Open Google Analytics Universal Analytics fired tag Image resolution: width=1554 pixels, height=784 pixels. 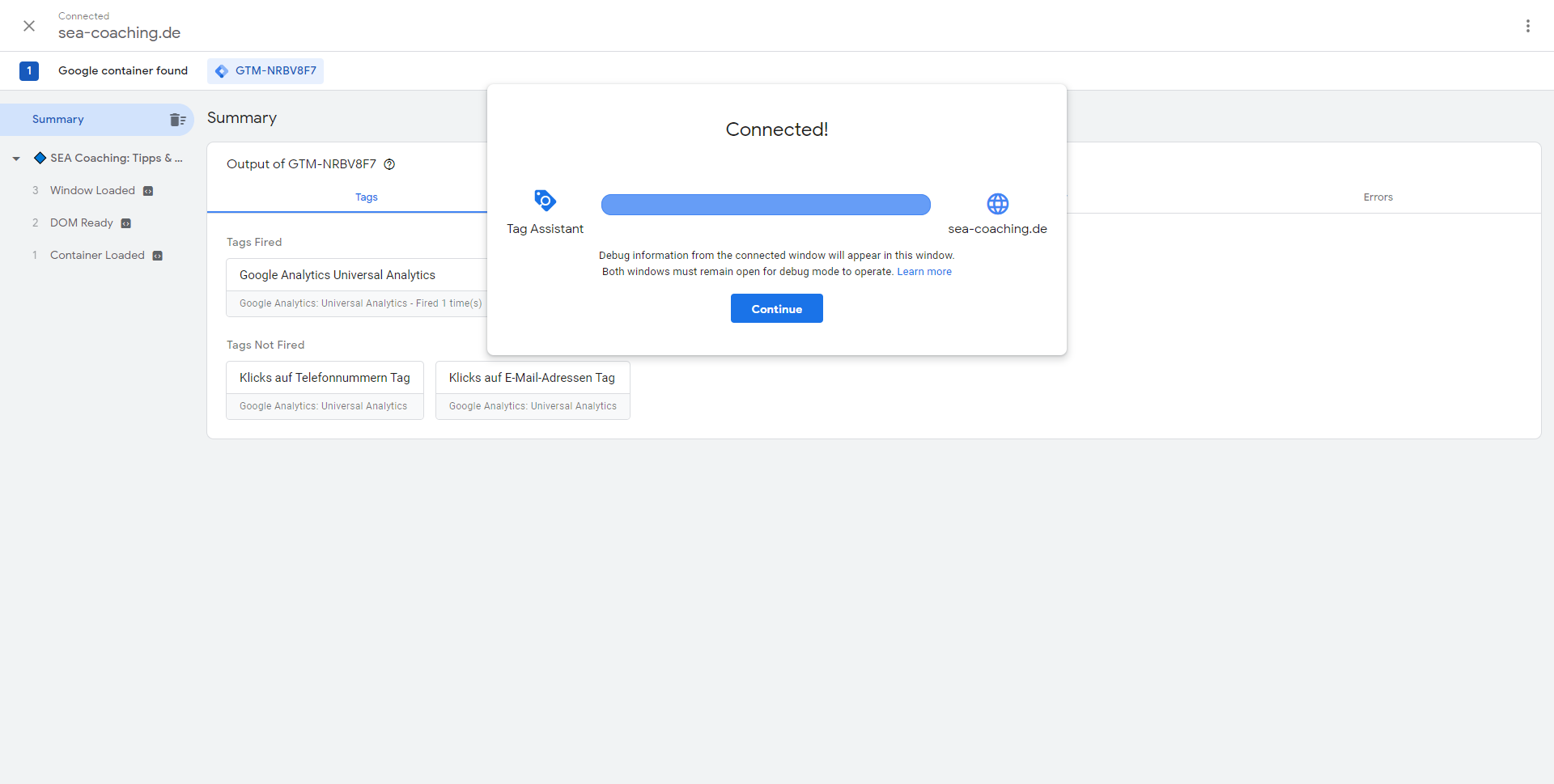[x=356, y=287]
